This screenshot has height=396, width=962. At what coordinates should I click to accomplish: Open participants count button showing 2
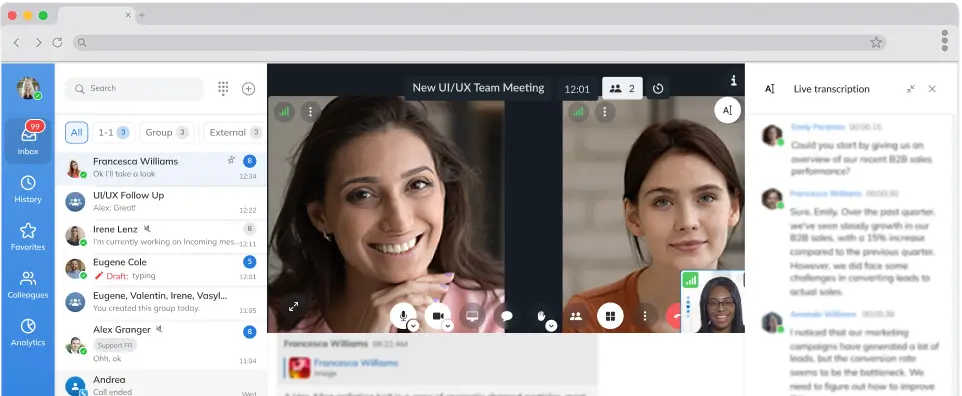[x=622, y=88]
